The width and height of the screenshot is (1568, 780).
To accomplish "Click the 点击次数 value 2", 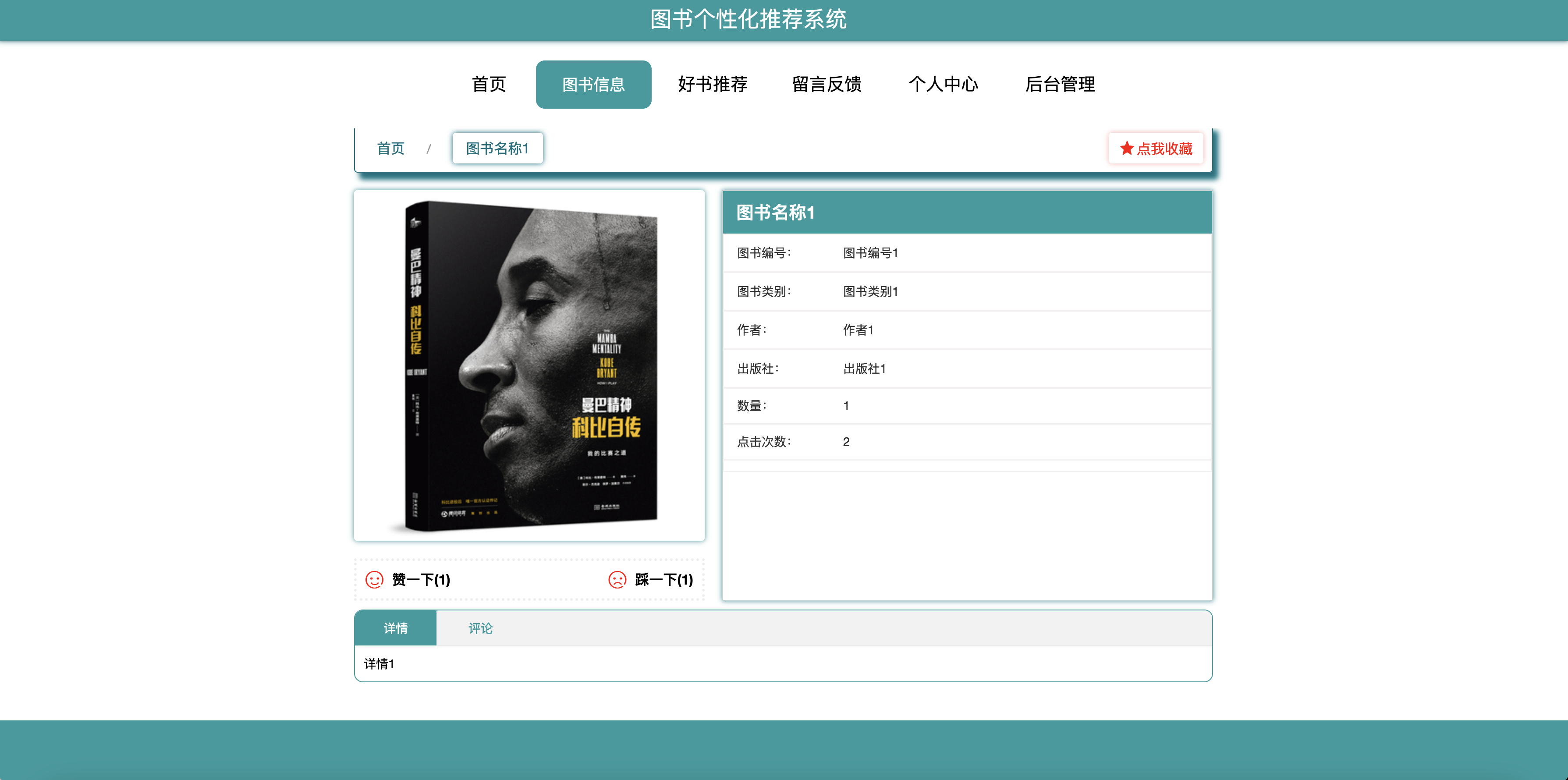I will pyautogui.click(x=846, y=442).
